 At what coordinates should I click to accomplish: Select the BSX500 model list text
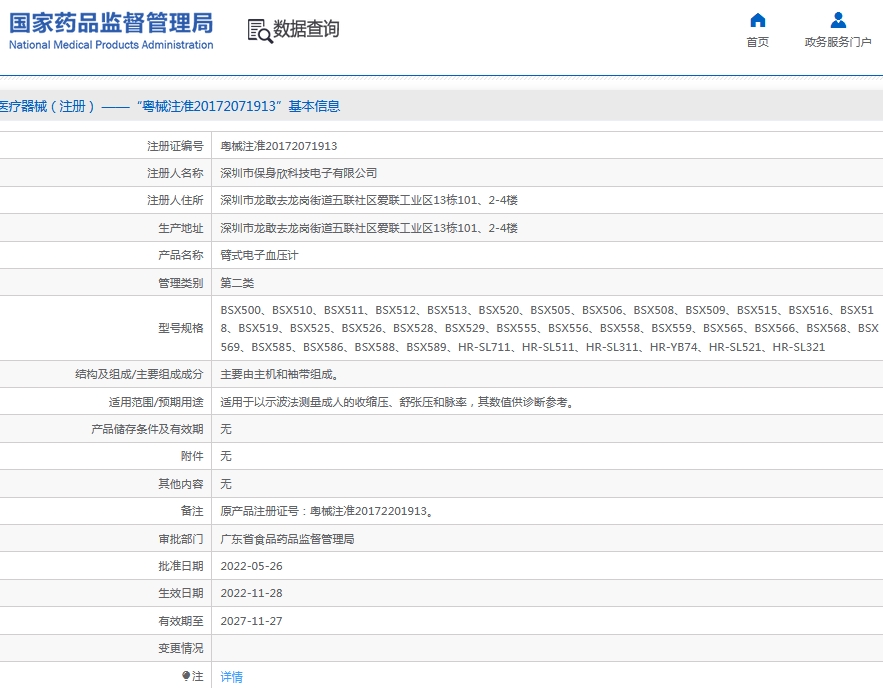pyautogui.click(x=549, y=328)
